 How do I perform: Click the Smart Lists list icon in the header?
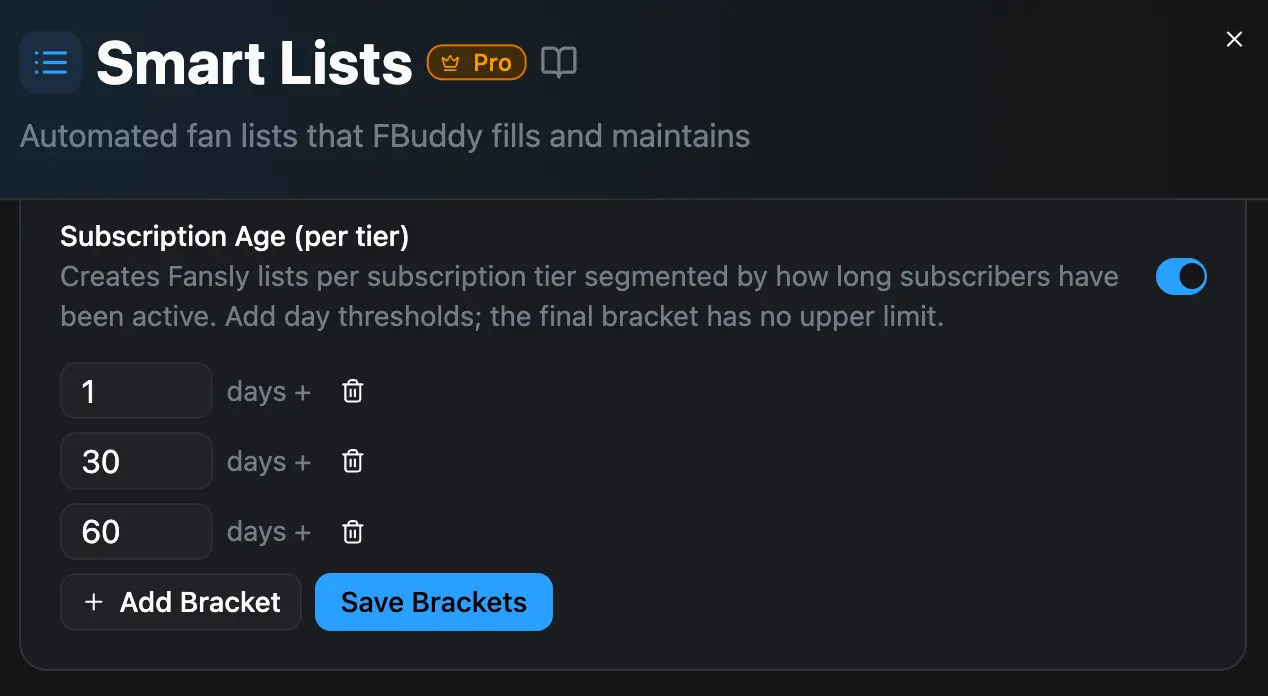pyautogui.click(x=50, y=61)
